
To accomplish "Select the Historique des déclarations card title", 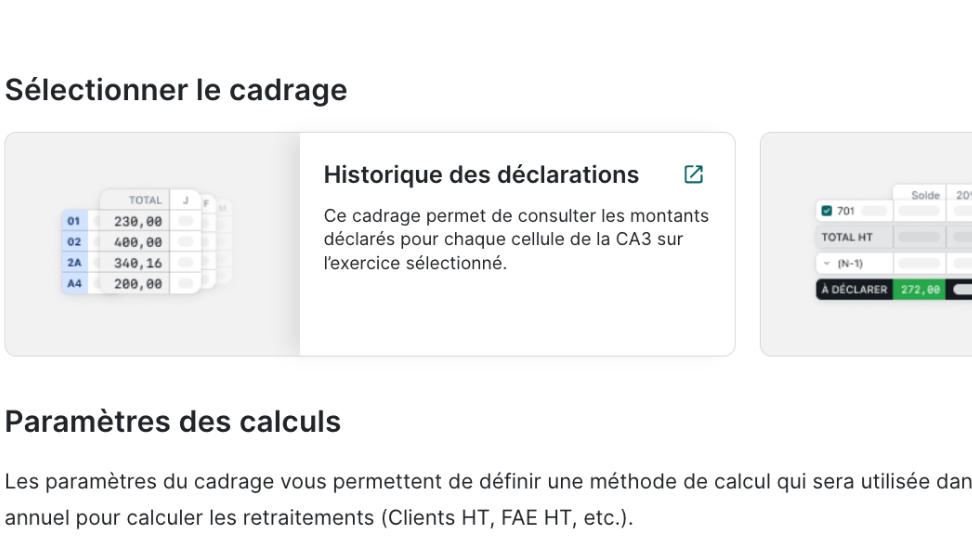I will [x=481, y=175].
